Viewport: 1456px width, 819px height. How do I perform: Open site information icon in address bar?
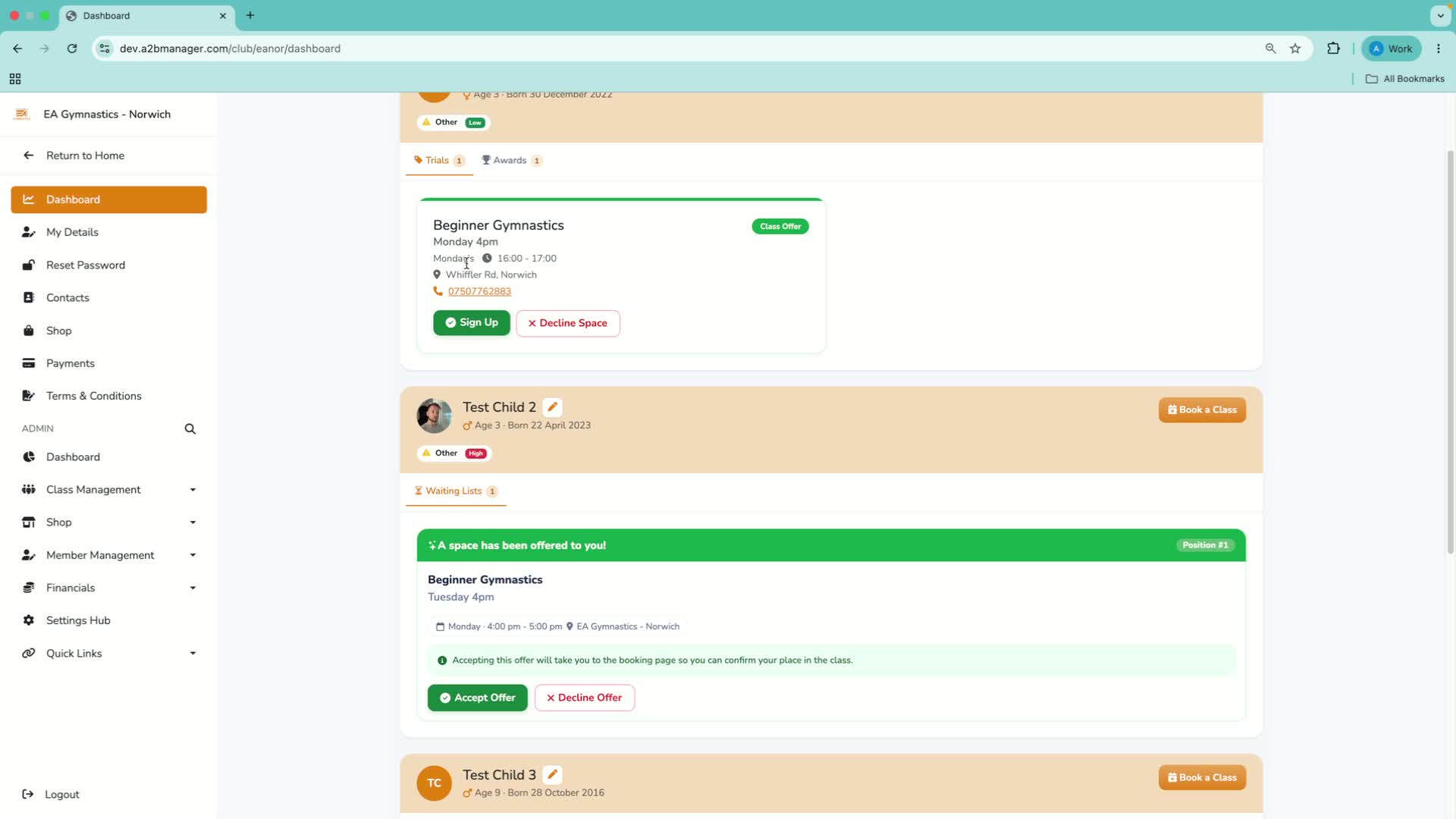105,49
